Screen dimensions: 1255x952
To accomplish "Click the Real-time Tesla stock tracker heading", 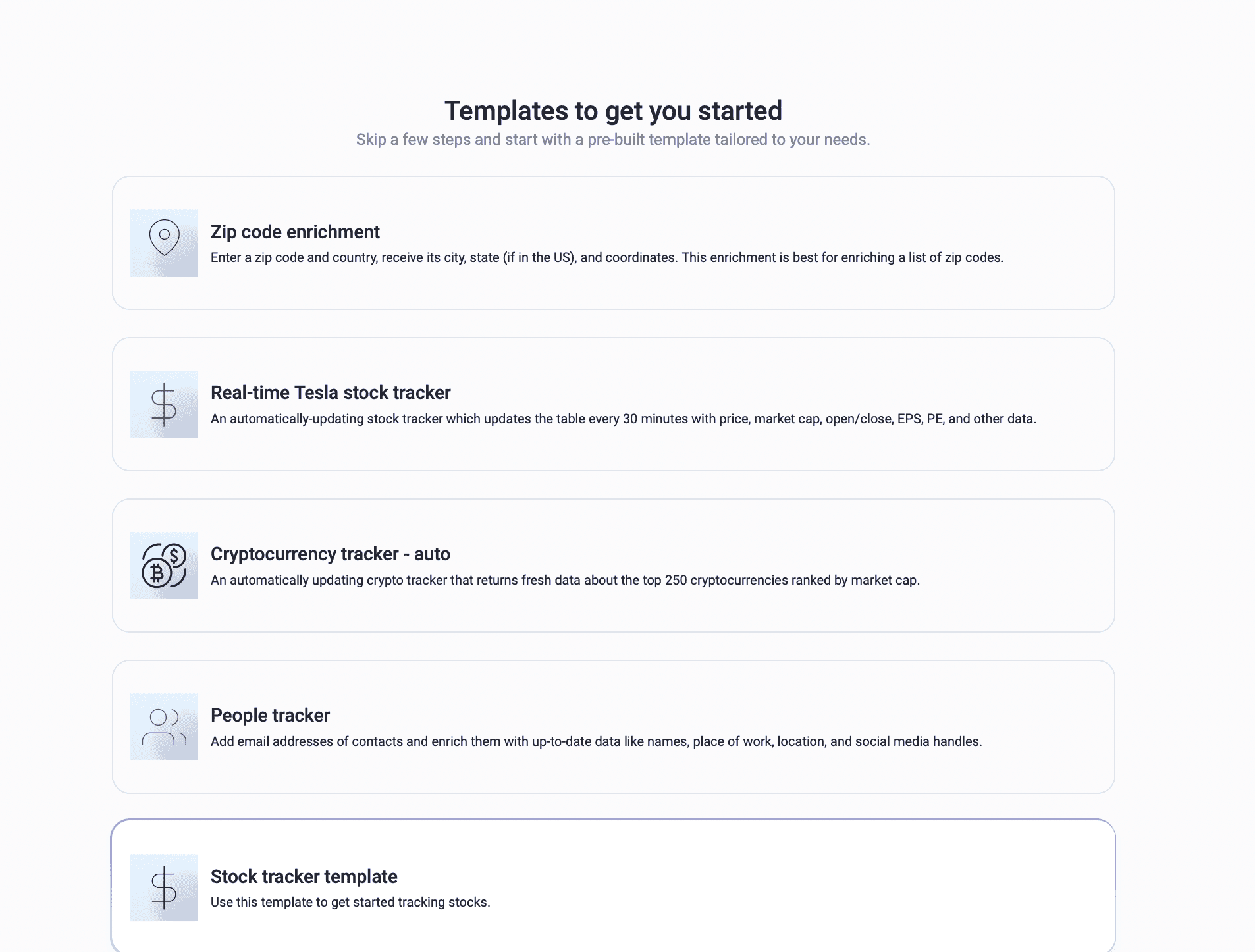I will click(x=330, y=393).
